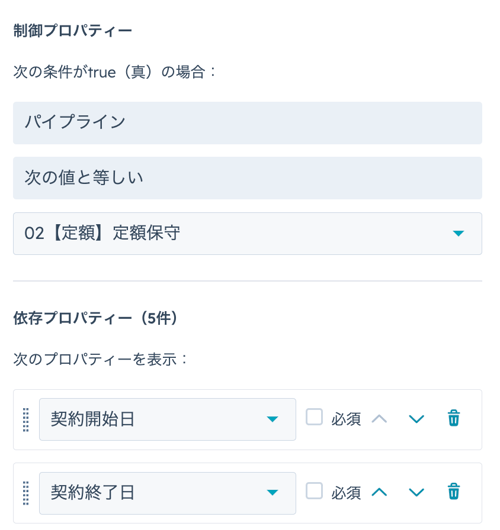Image resolution: width=500 pixels, height=530 pixels.
Task: Click the greyed up arrow beside 契約開始日
Action: (379, 419)
